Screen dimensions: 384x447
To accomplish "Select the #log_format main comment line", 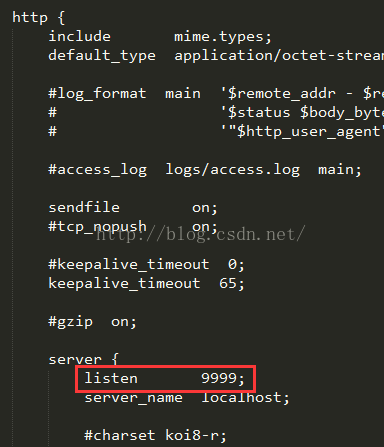I will click(x=216, y=94).
